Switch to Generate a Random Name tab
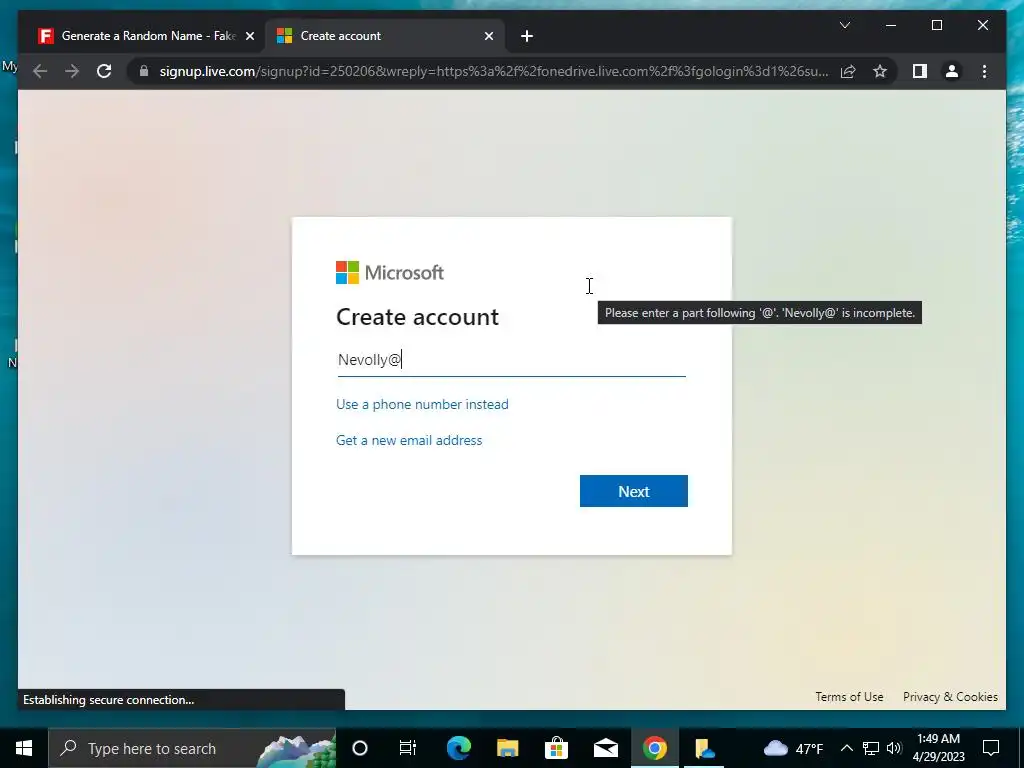The width and height of the screenshot is (1024, 768). (x=145, y=36)
